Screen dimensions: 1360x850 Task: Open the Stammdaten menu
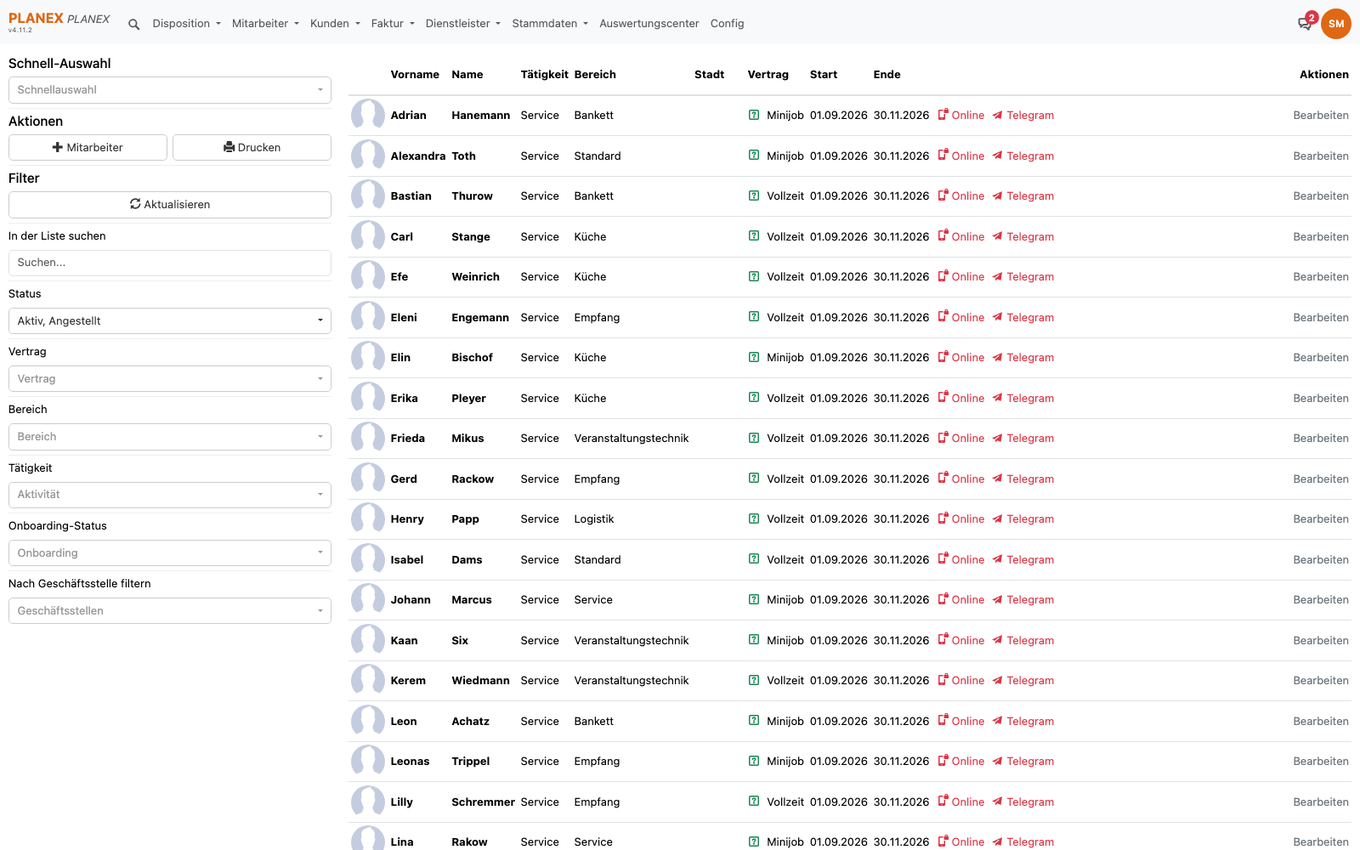click(x=550, y=24)
